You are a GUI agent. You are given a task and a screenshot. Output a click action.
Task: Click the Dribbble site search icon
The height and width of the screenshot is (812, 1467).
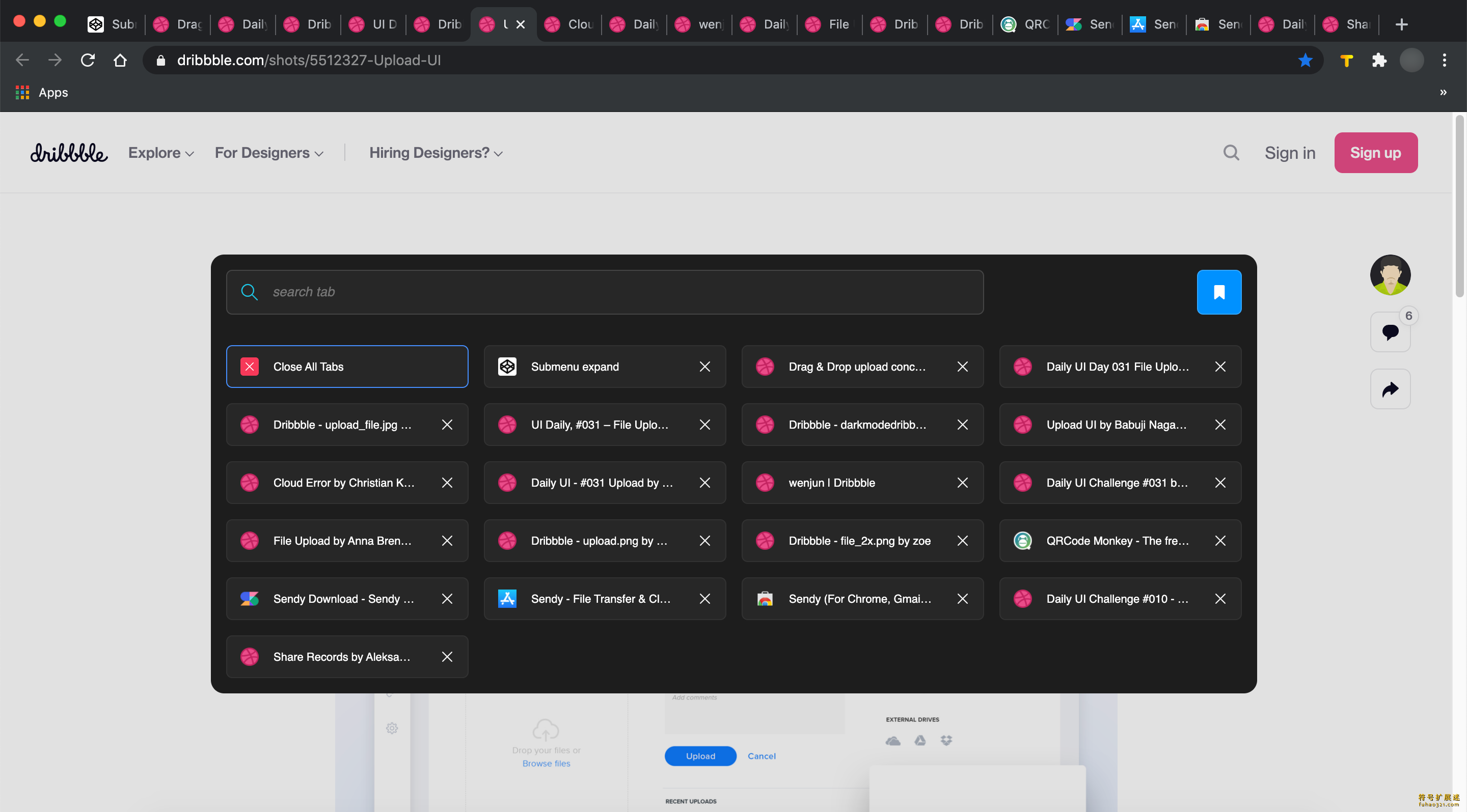(x=1231, y=153)
